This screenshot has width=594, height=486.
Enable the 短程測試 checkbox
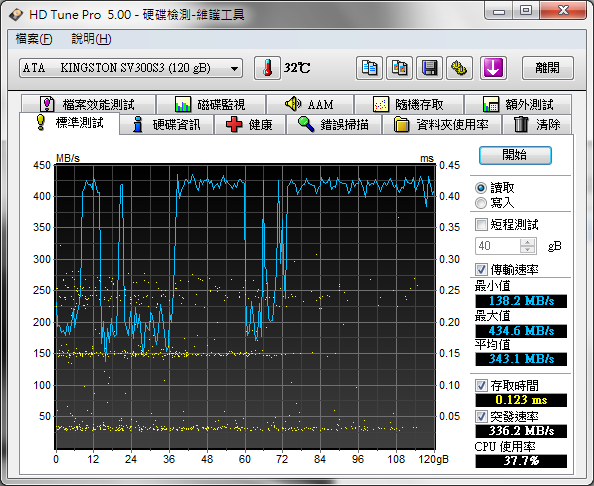[481, 225]
